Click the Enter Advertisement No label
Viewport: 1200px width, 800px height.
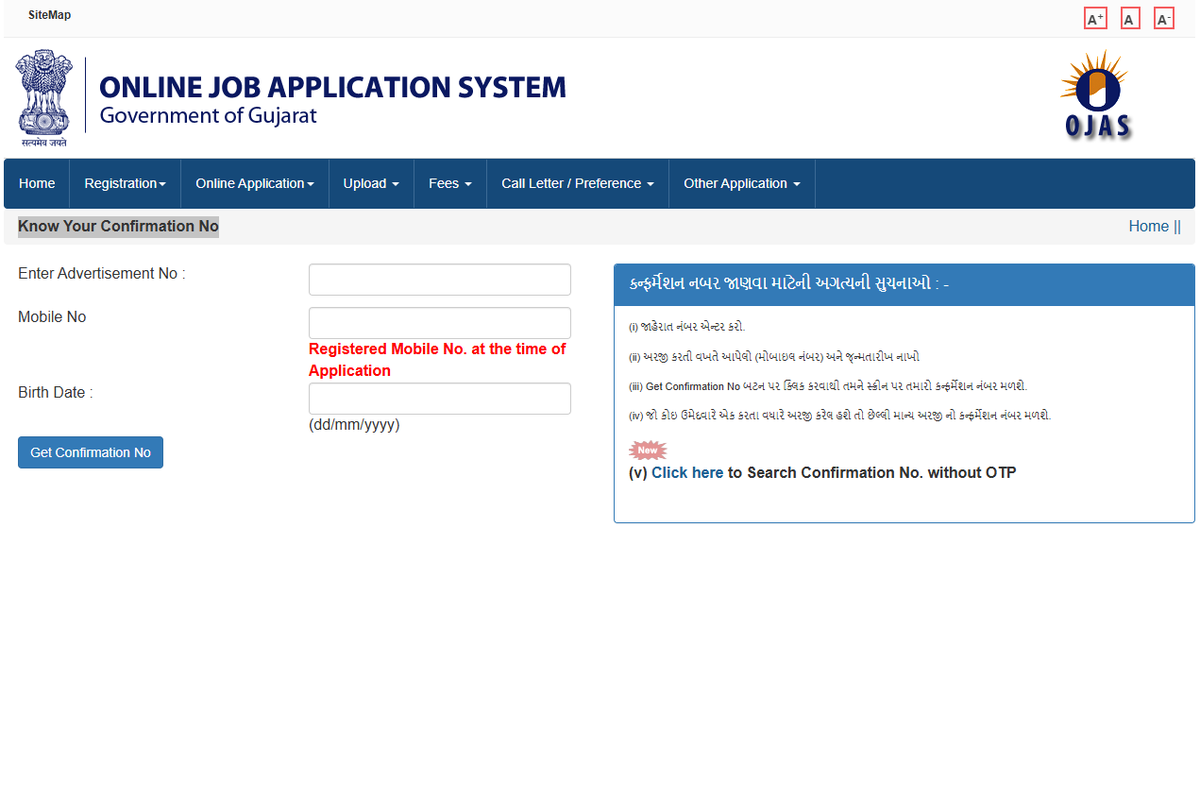point(102,273)
